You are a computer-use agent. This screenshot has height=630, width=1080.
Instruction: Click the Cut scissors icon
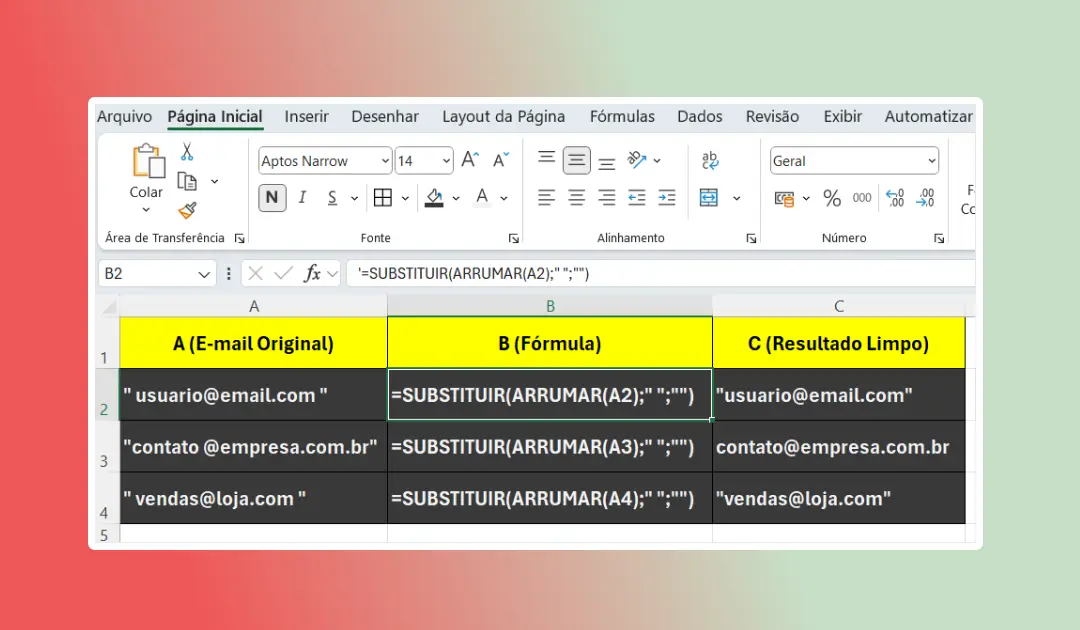pyautogui.click(x=187, y=153)
